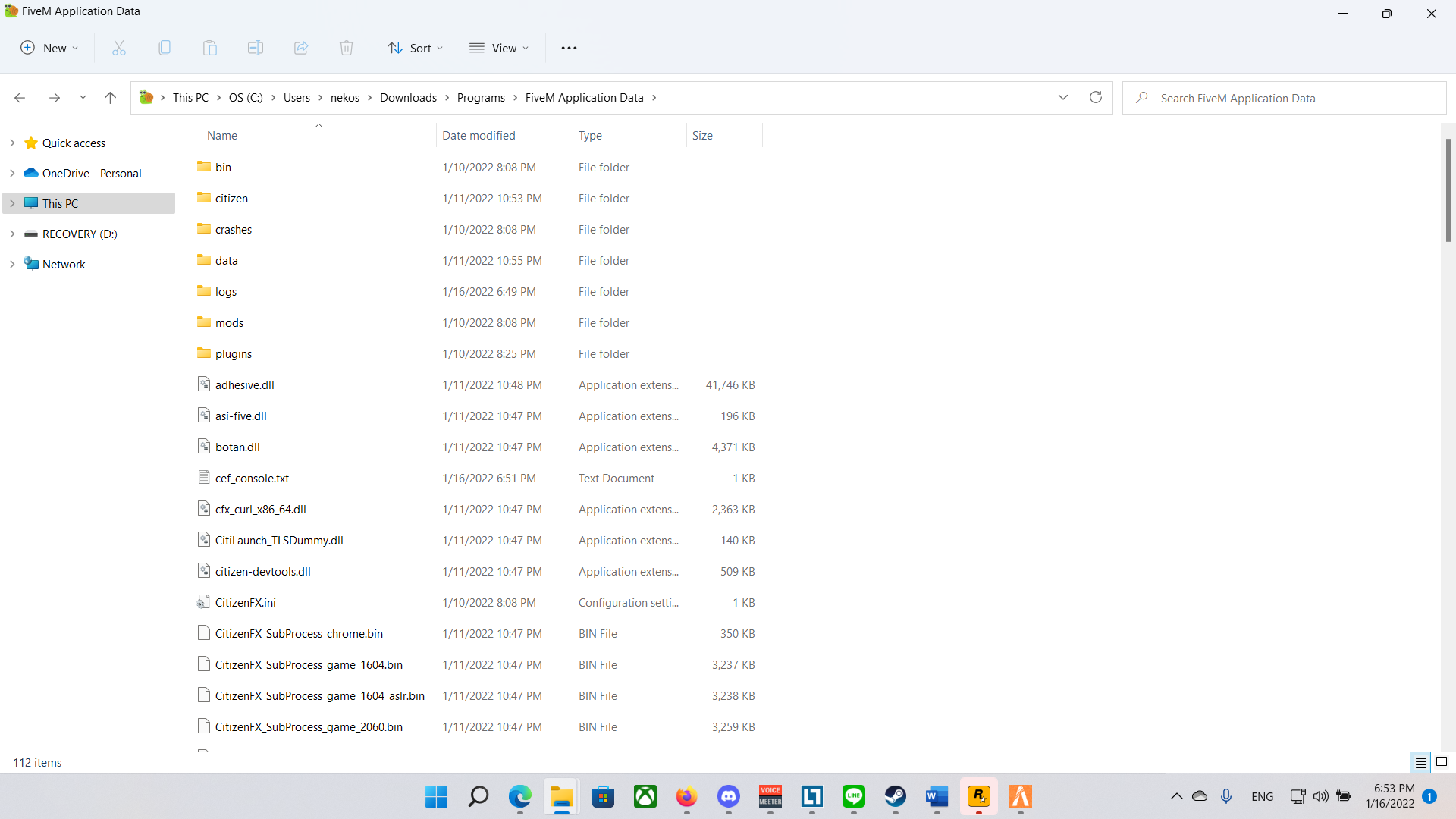
Task: Toggle selection of the adhesive.dll file
Action: pyautogui.click(x=244, y=384)
